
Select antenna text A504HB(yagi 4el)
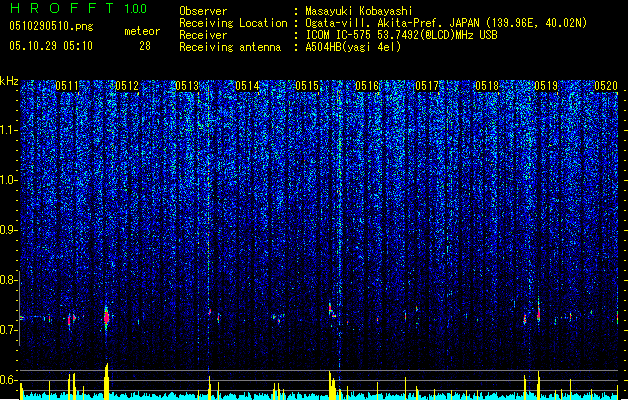[353, 47]
